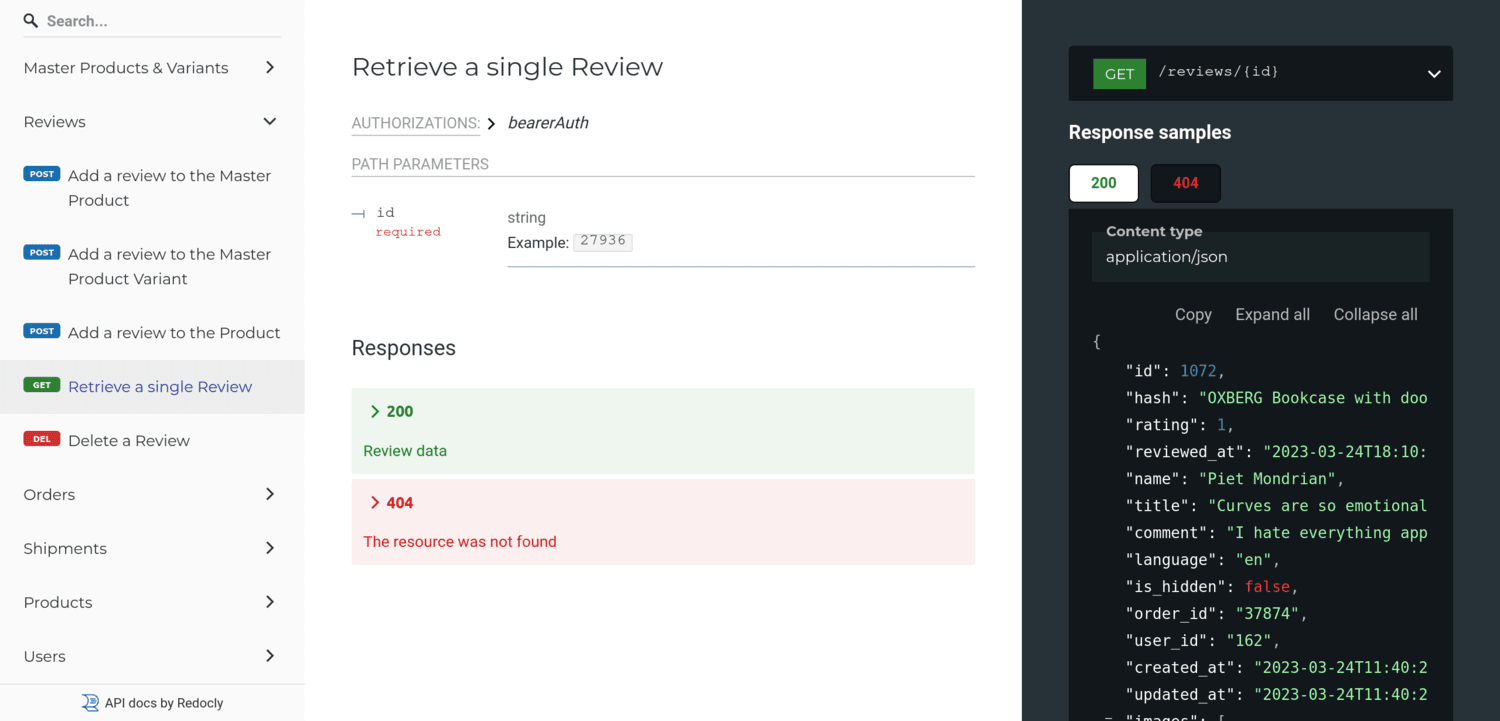Open "Add a review to the Master Product Variant"
The height and width of the screenshot is (721, 1500).
[x=168, y=266]
